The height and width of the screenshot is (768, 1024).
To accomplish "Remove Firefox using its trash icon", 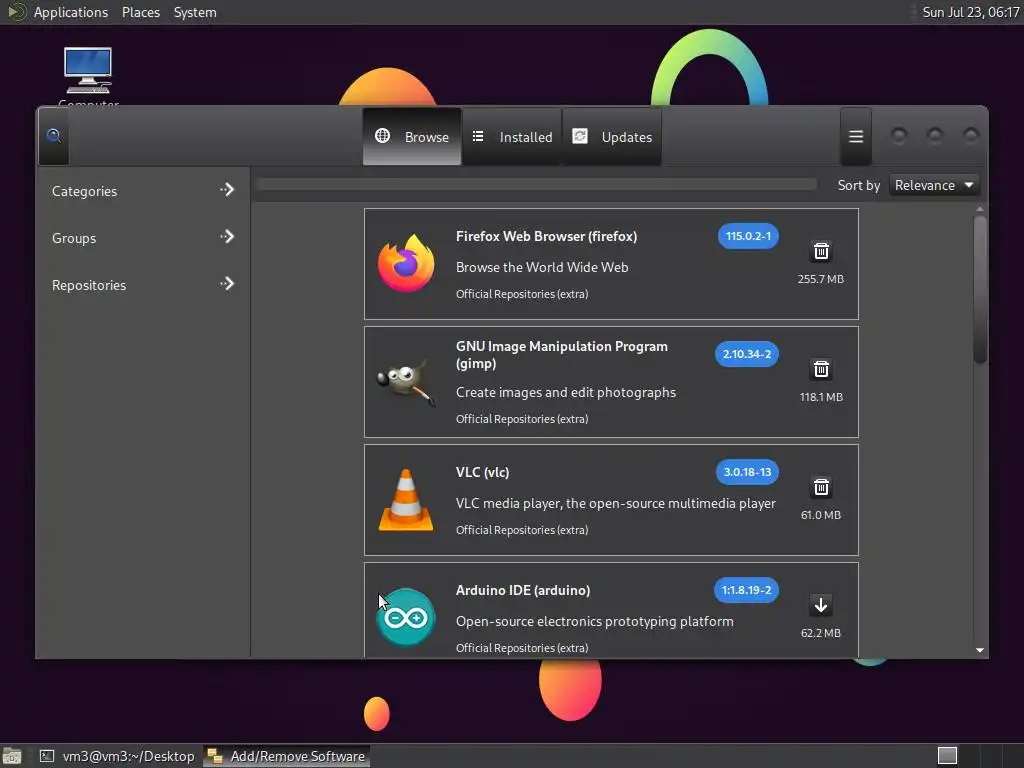I will click(x=821, y=251).
